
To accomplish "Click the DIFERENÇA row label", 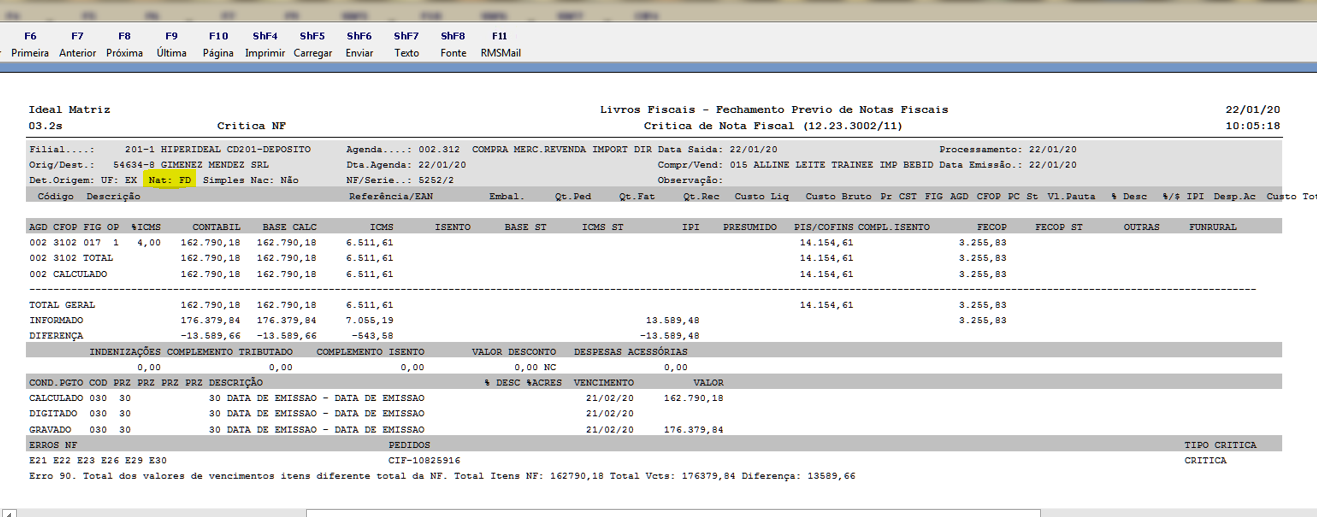I will coord(56,336).
